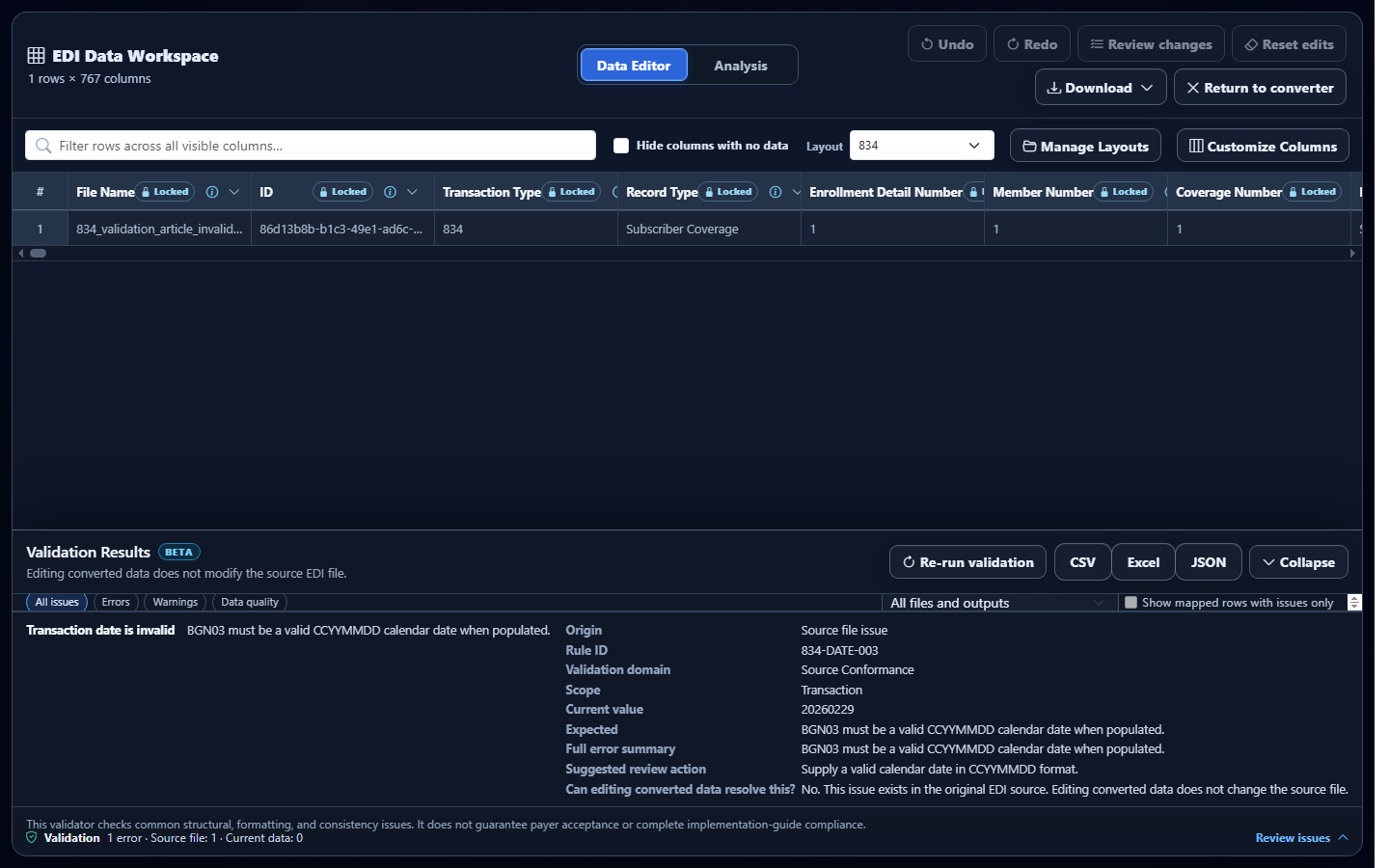
Task: Select the Data quality filter tab
Action: click(x=250, y=603)
